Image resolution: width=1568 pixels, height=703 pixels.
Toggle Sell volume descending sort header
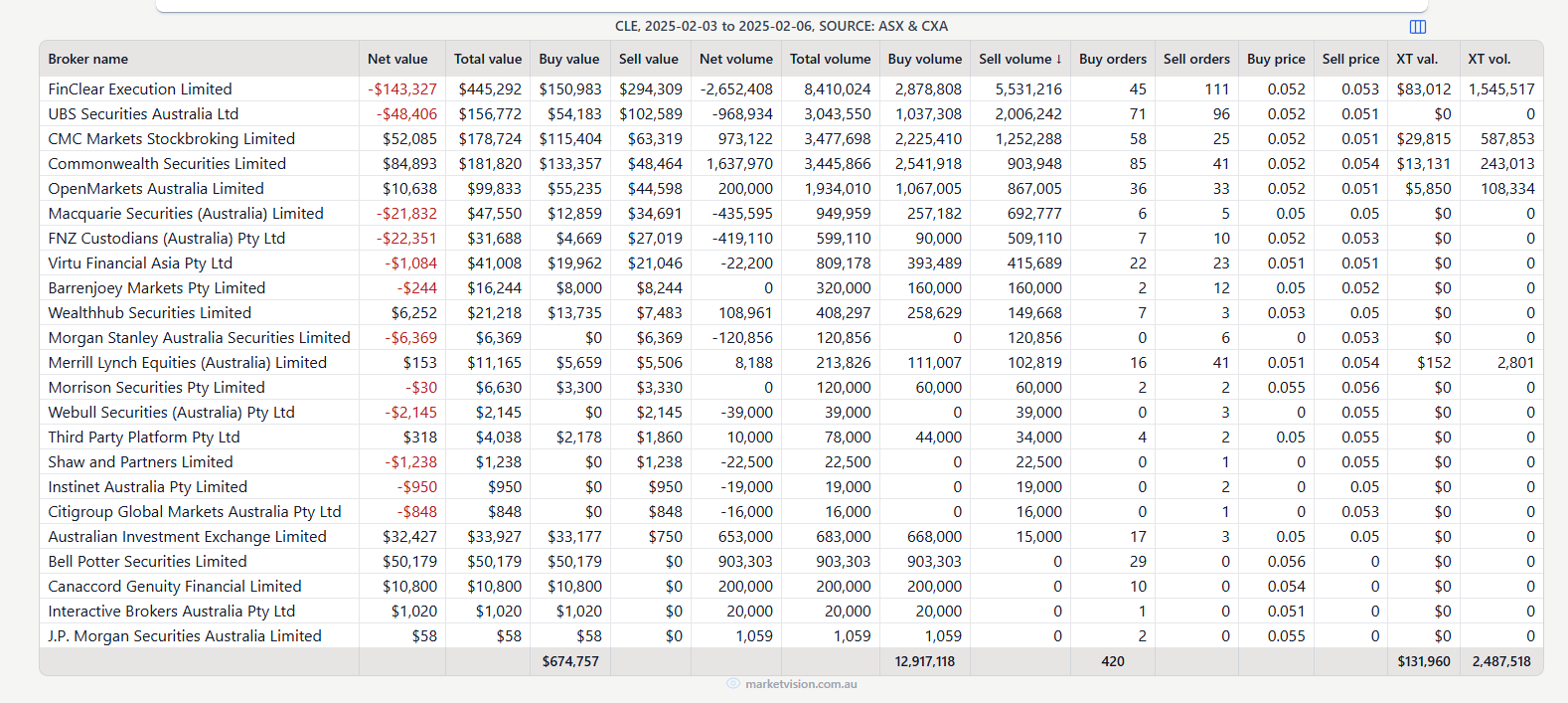pos(1020,59)
